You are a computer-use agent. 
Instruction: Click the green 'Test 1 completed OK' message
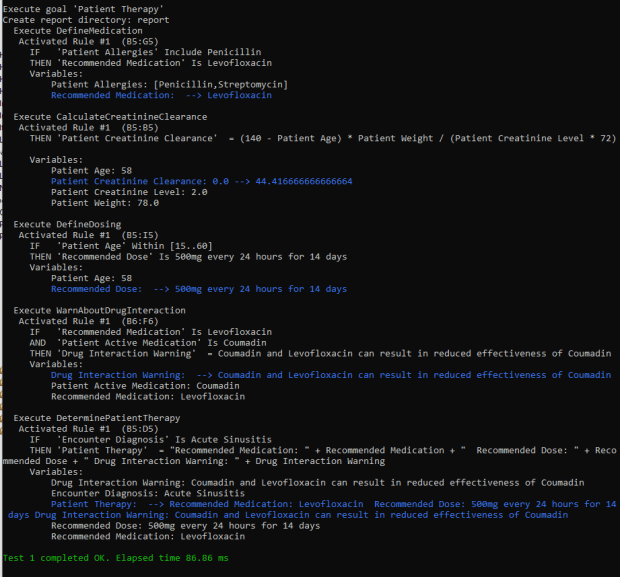115,557
